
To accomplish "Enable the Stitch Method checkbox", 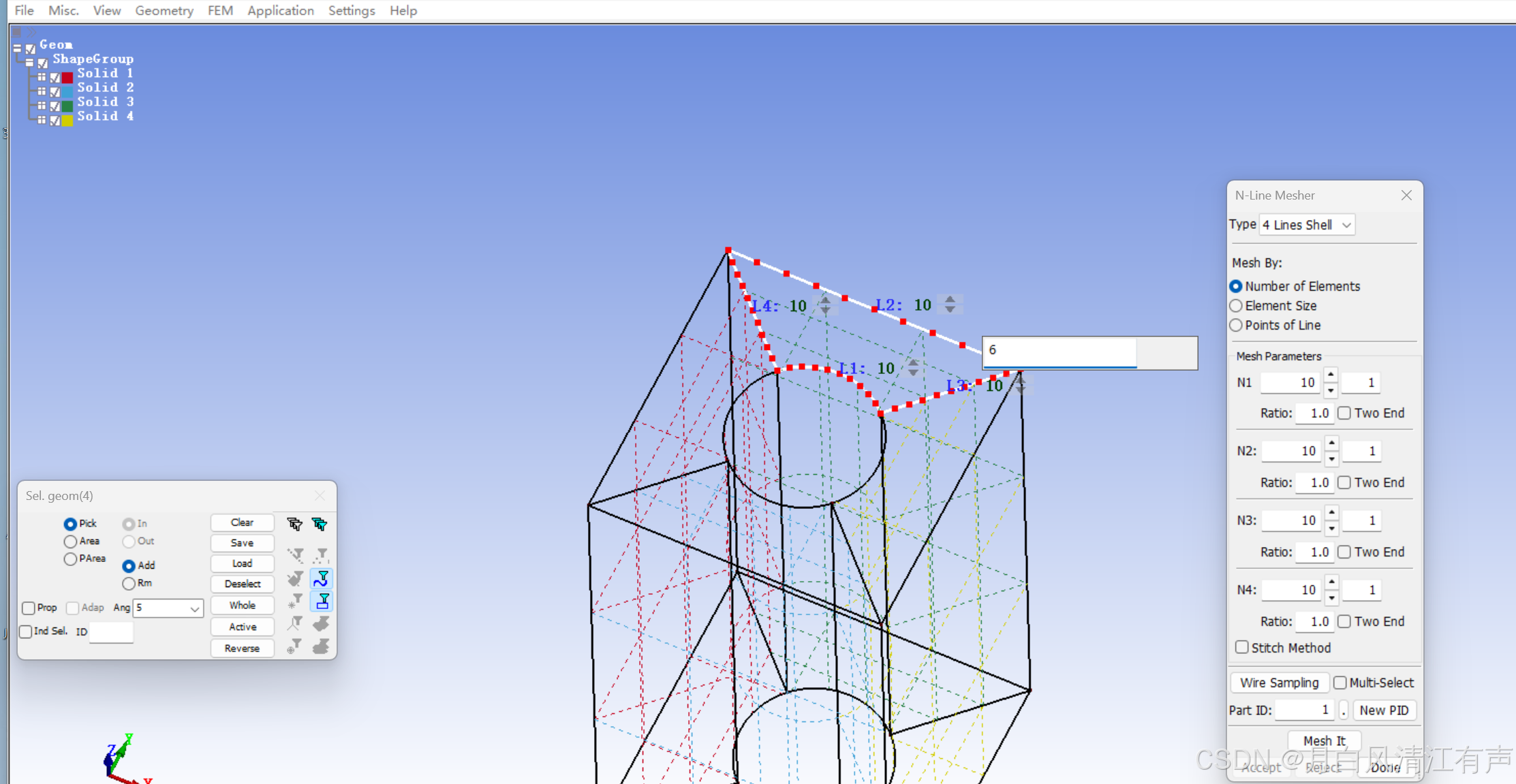I will [x=1242, y=647].
